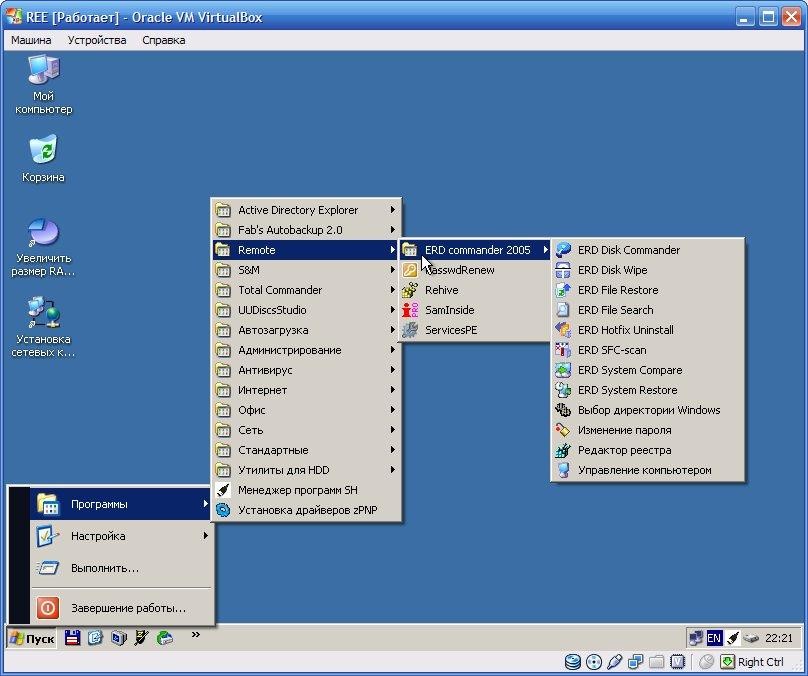Image resolution: width=808 pixels, height=676 pixels.
Task: Launch Изменение пароля tool
Action: point(647,430)
